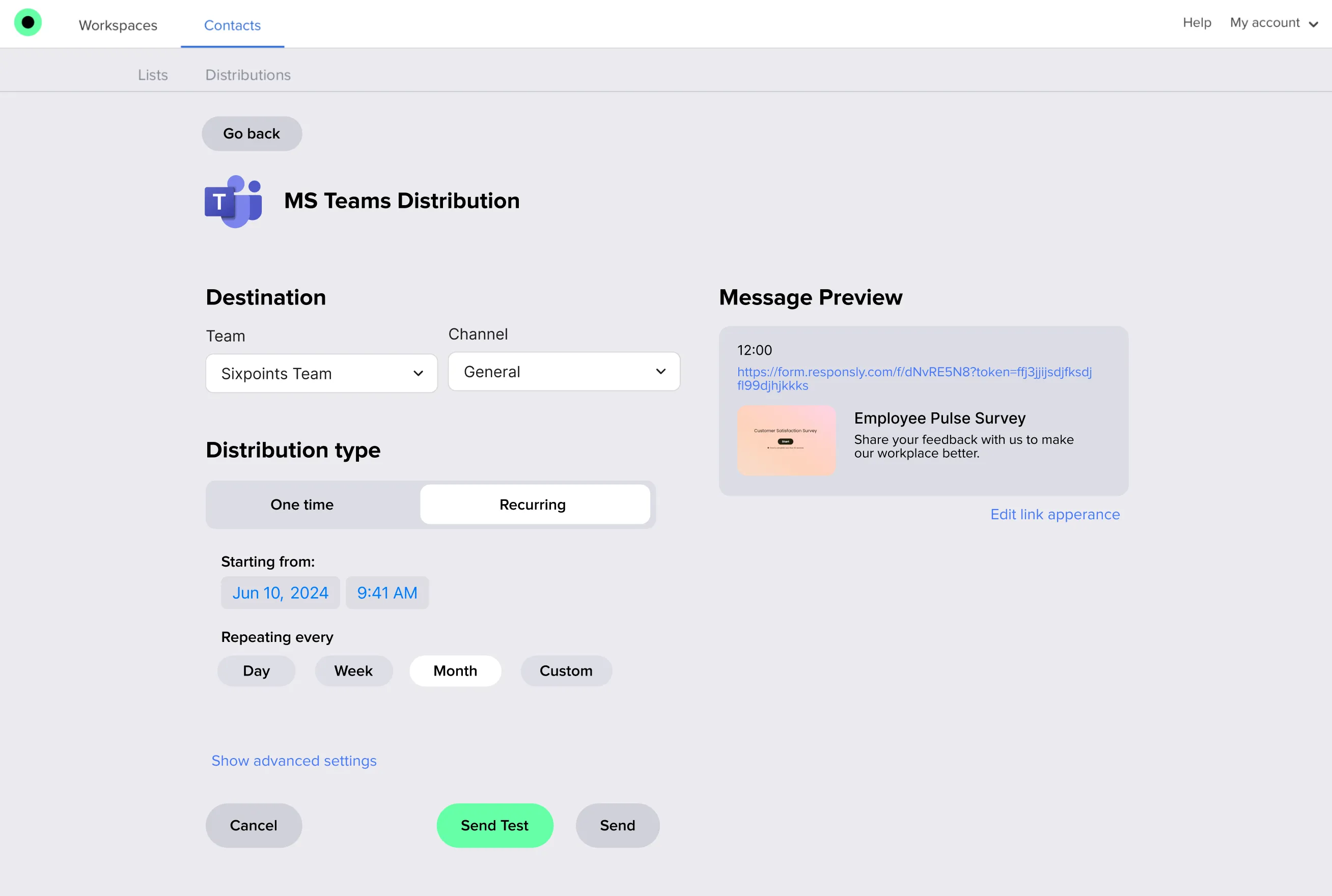Image resolution: width=1332 pixels, height=896 pixels.
Task: Click the MS Teams icon beside the distribution title
Action: point(233,201)
